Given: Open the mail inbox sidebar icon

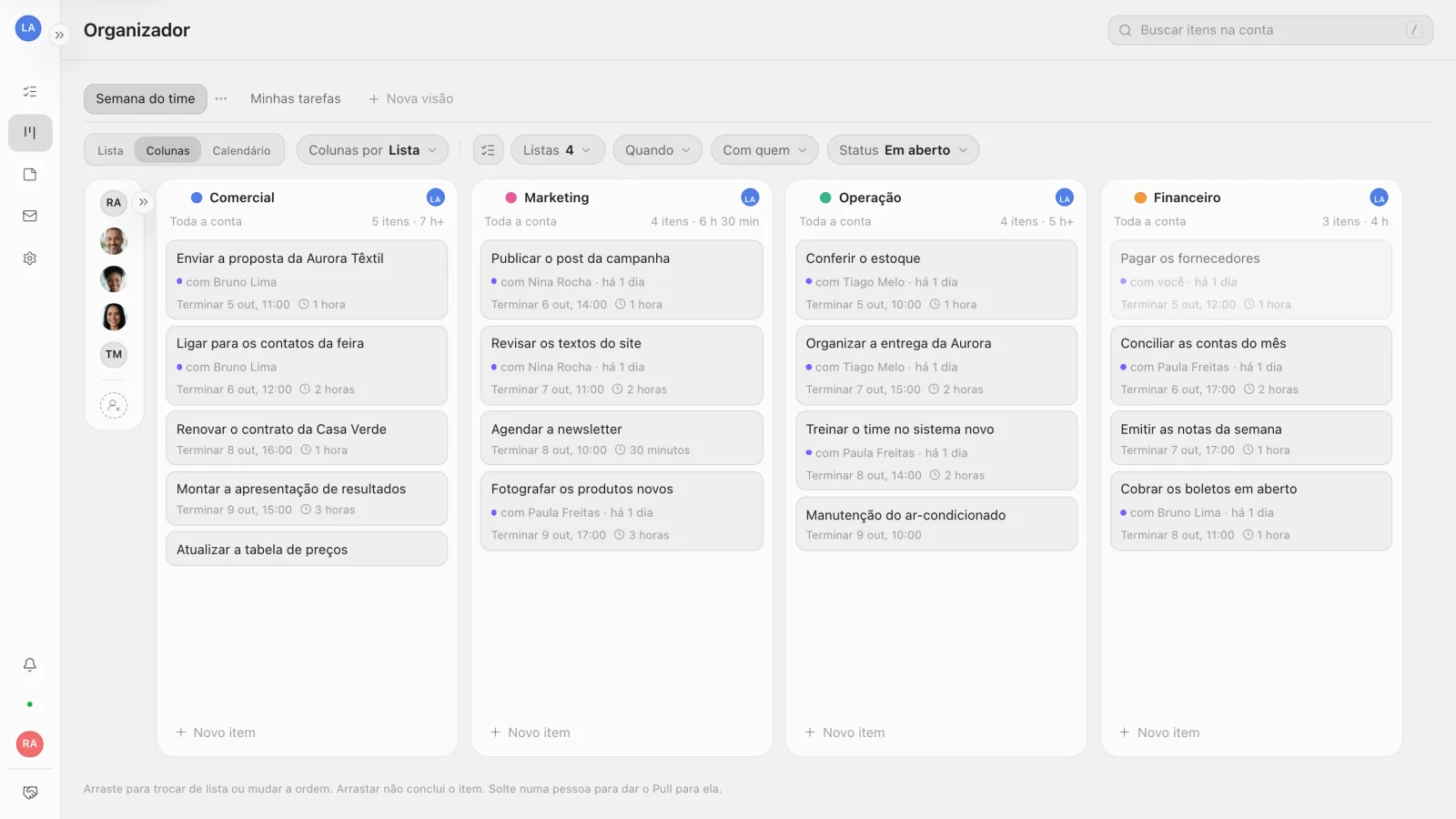Looking at the screenshot, I should coord(30,217).
